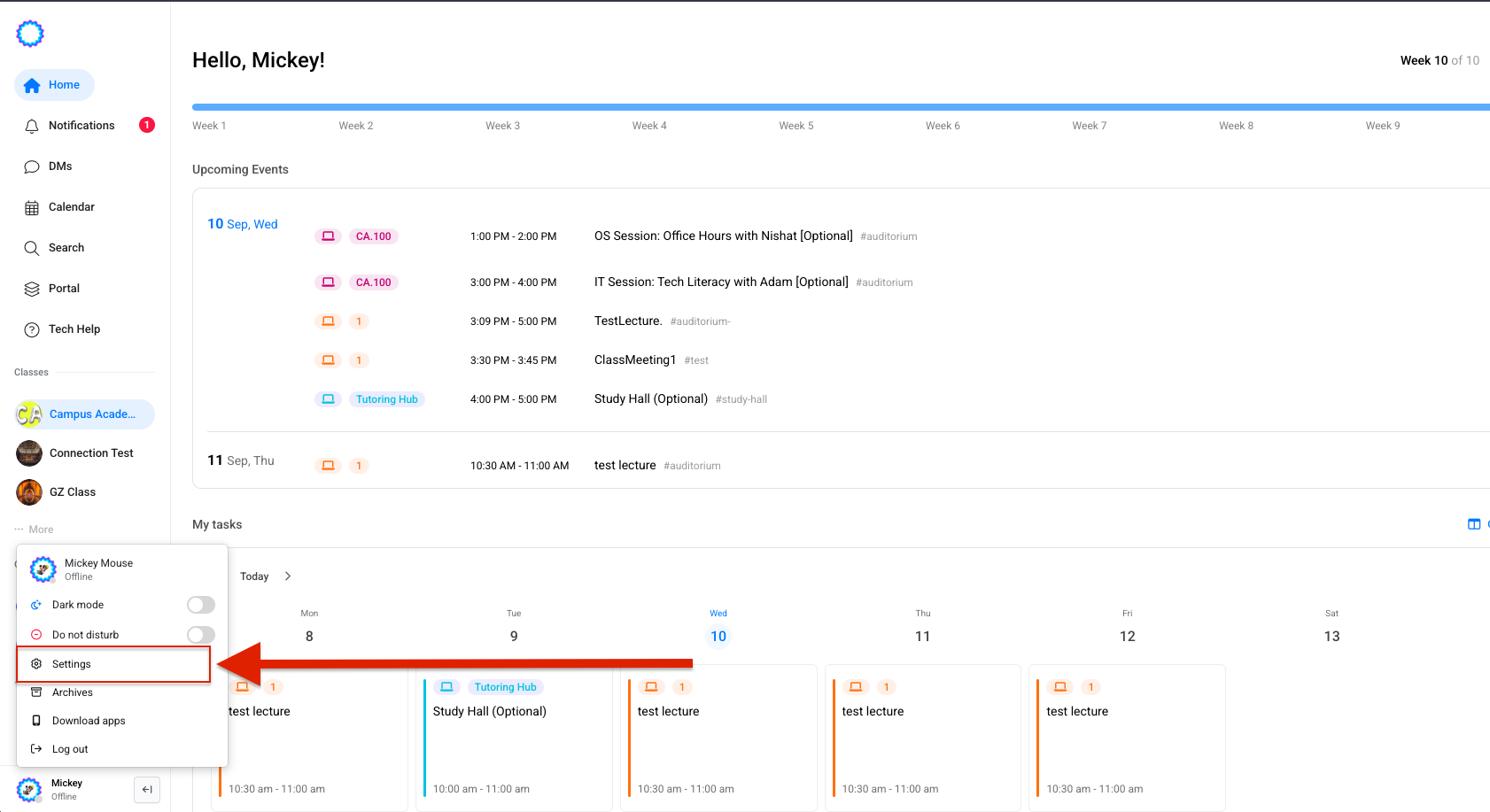Choose Log out from profile menu
This screenshot has height=812, width=1490.
(70, 749)
